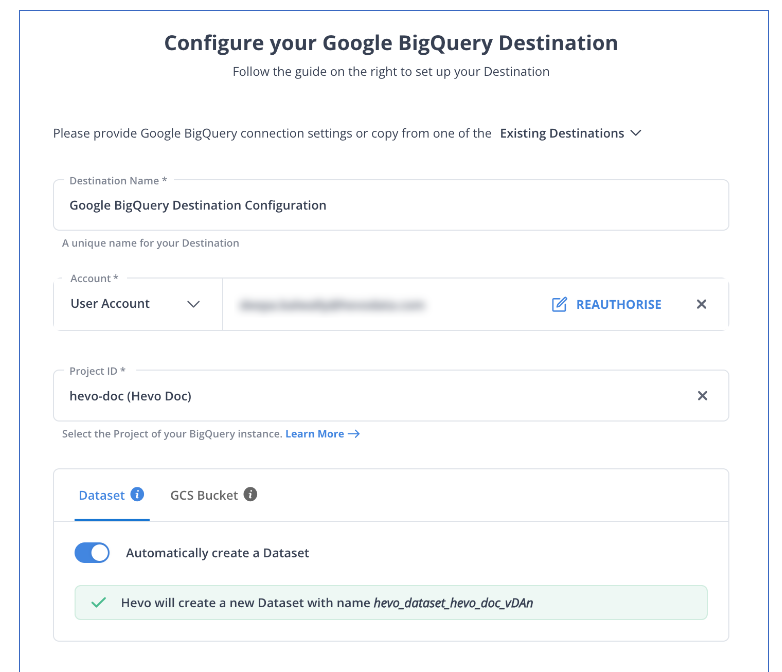Click the info icon next to Dataset

(x=137, y=494)
